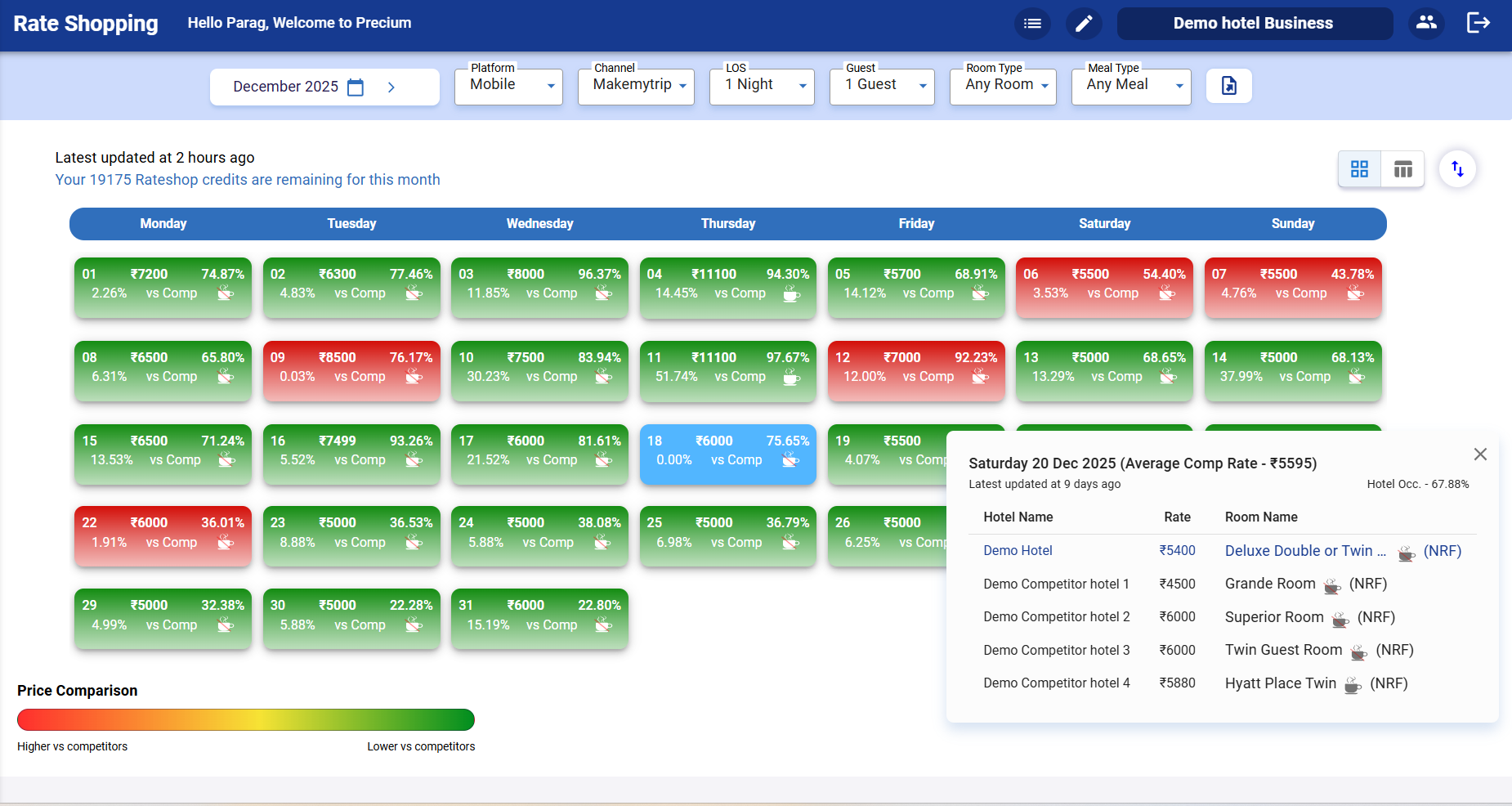
Task: Click the logout icon
Action: point(1479,23)
